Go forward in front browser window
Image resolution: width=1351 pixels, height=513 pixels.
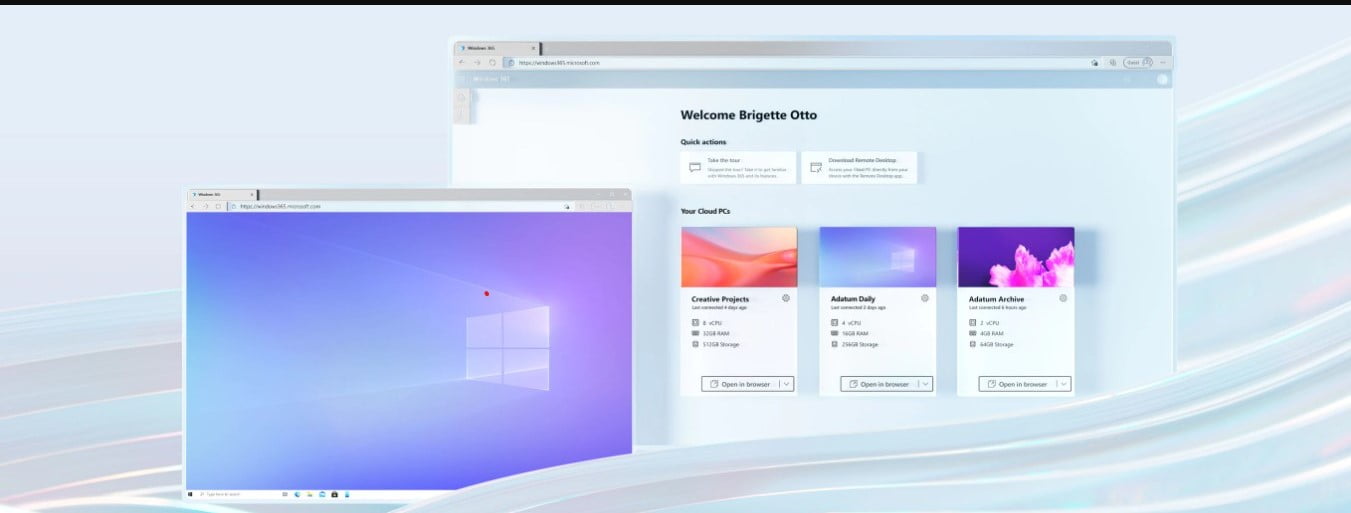[206, 206]
